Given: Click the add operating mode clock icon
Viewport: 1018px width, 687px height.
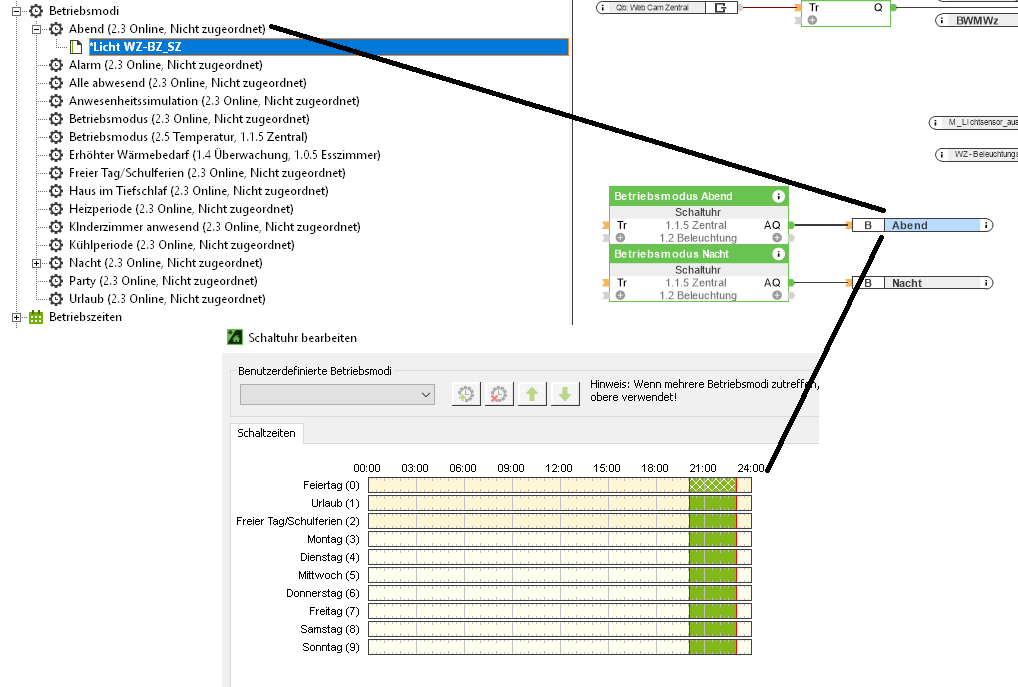Looking at the screenshot, I should pyautogui.click(x=466, y=394).
